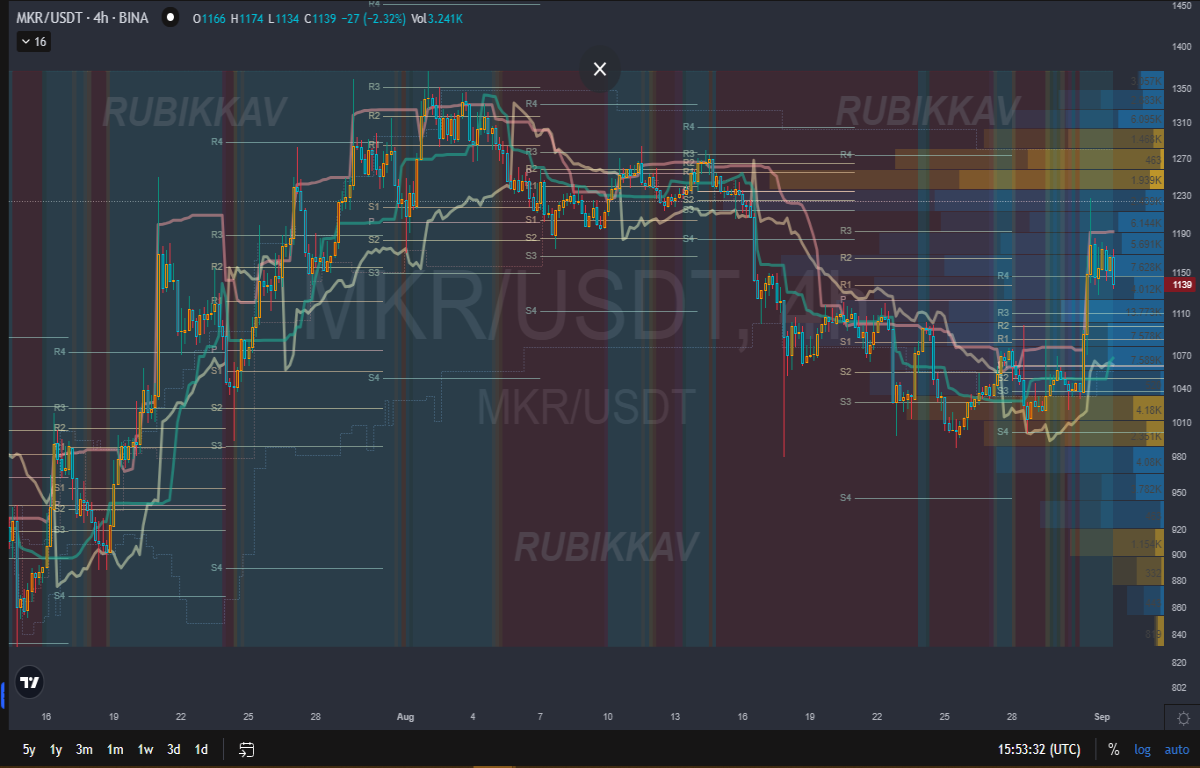Click the Aug label on time axis
Image resolution: width=1200 pixels, height=768 pixels.
pyautogui.click(x=405, y=717)
